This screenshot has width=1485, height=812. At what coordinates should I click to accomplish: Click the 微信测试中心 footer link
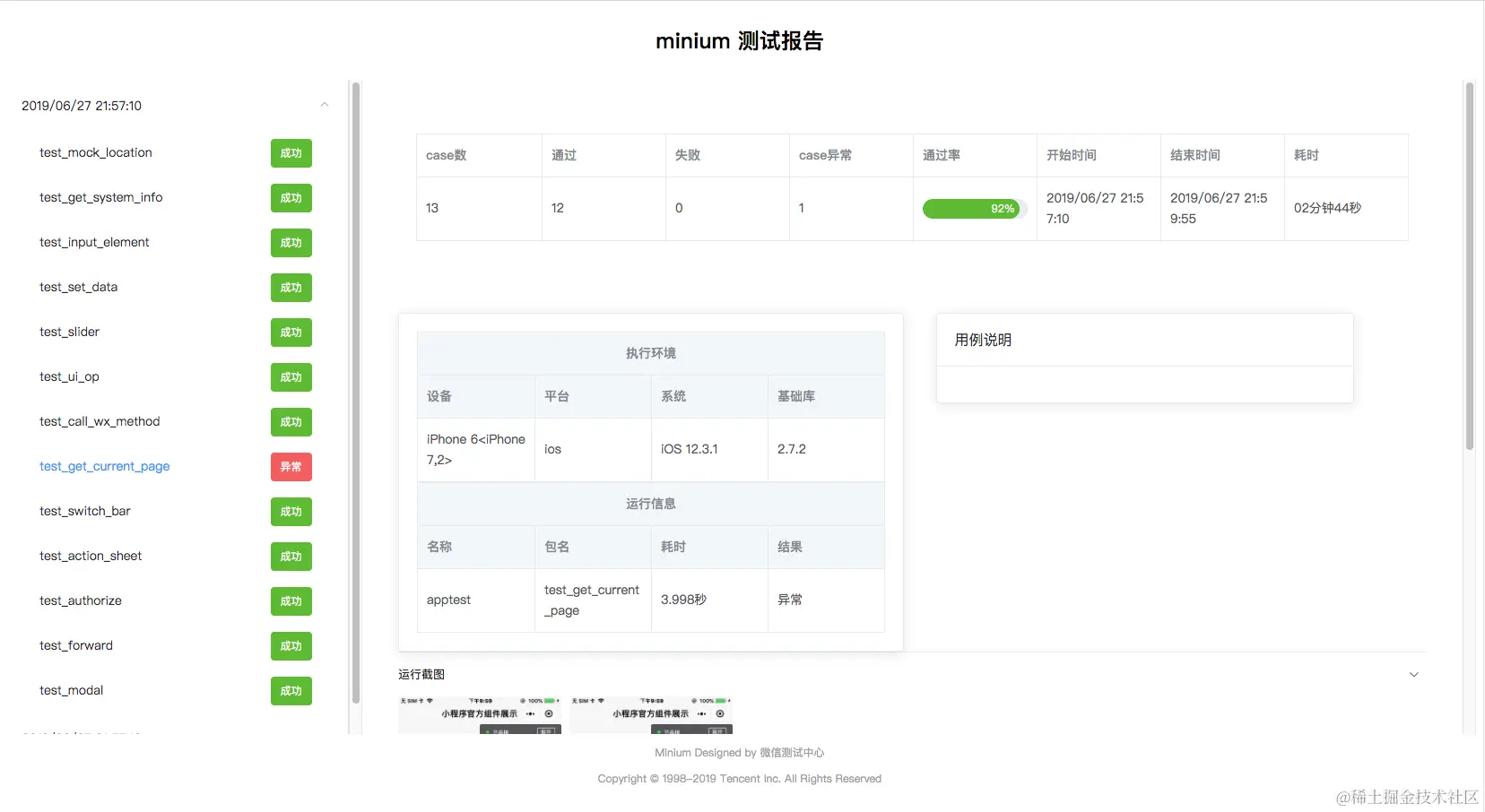(793, 752)
